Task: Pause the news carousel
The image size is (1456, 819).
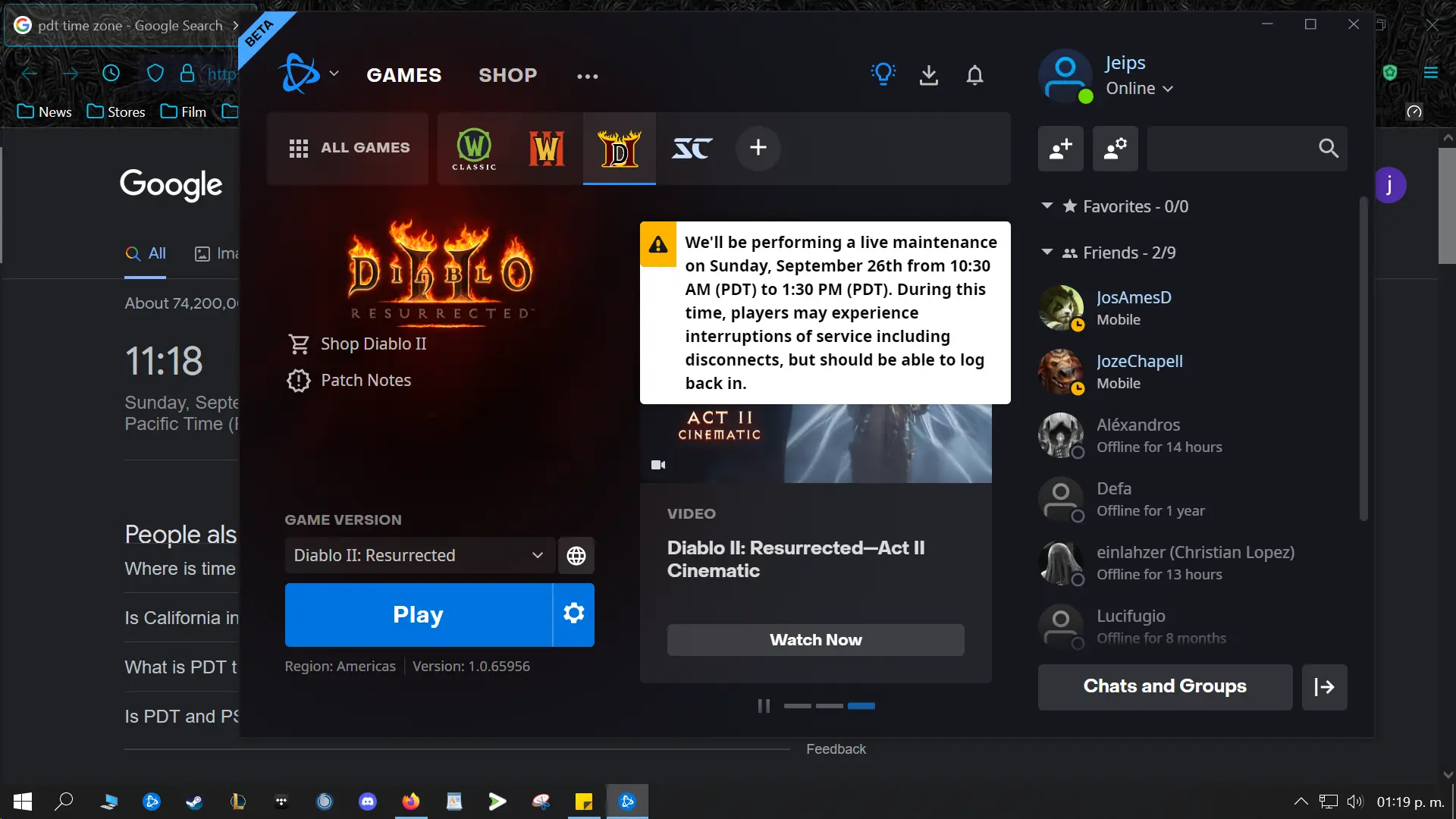Action: pyautogui.click(x=764, y=706)
